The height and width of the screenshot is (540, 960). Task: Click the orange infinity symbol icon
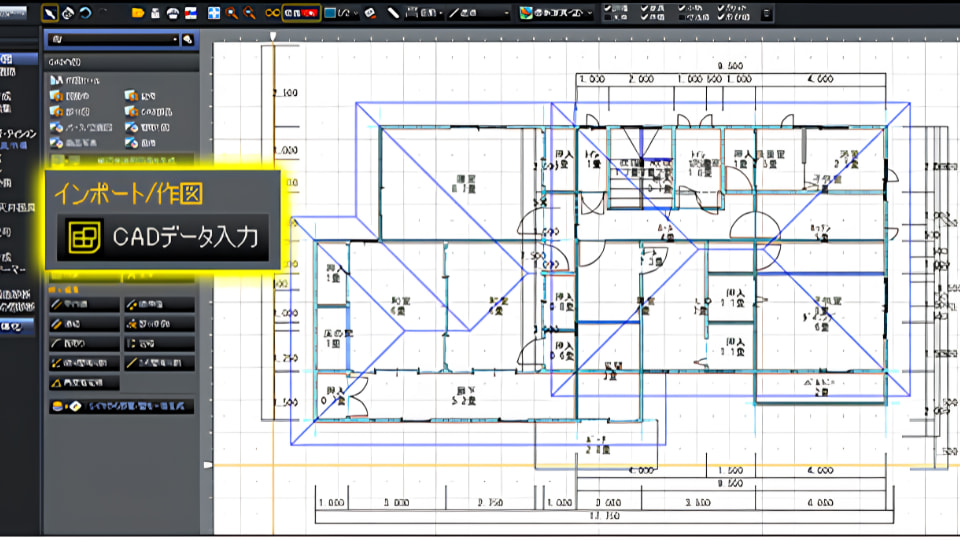coord(272,13)
